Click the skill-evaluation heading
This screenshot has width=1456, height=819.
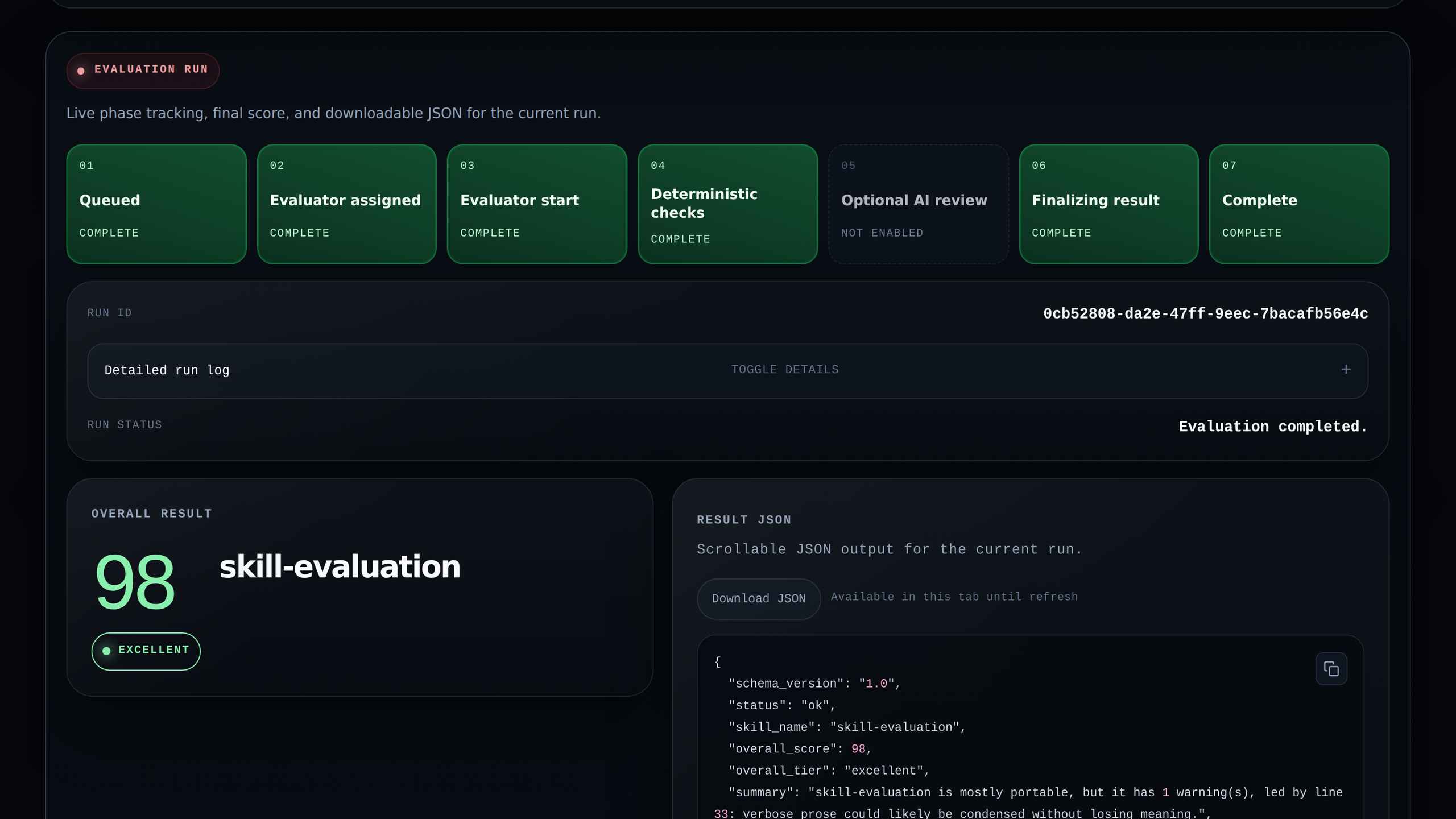tap(340, 567)
